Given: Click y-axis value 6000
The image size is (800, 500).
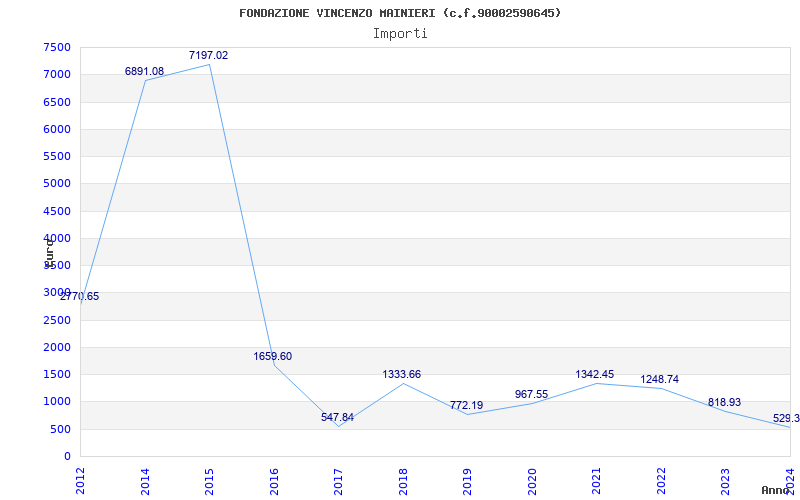Looking at the screenshot, I should coord(57,129).
